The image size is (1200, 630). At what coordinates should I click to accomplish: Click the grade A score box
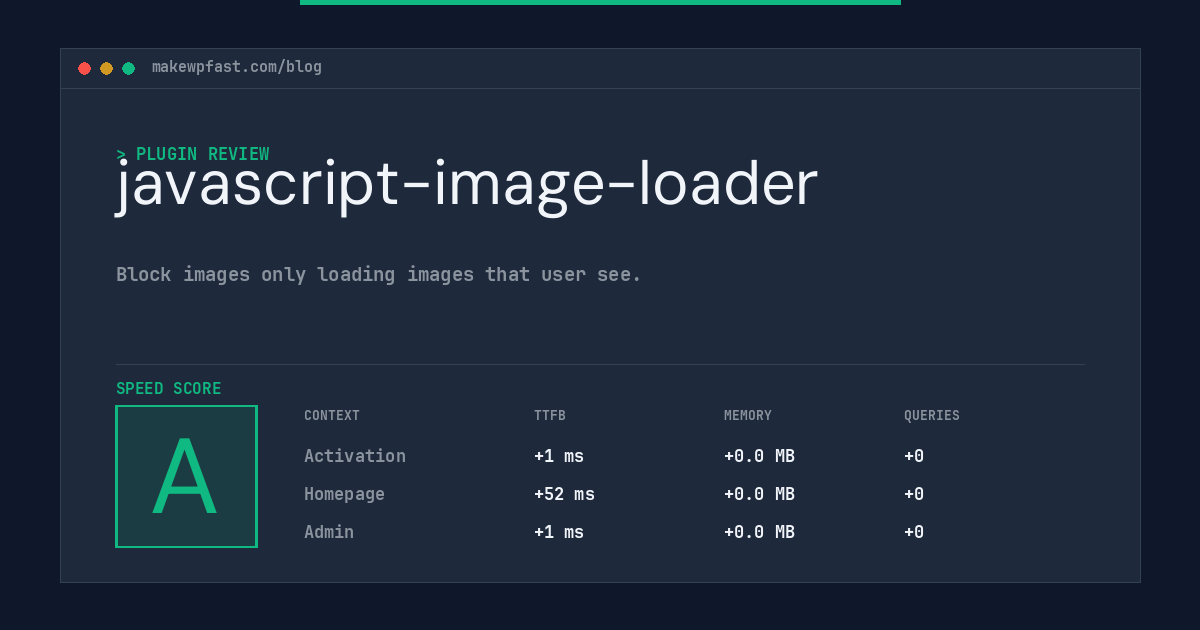pyautogui.click(x=186, y=476)
